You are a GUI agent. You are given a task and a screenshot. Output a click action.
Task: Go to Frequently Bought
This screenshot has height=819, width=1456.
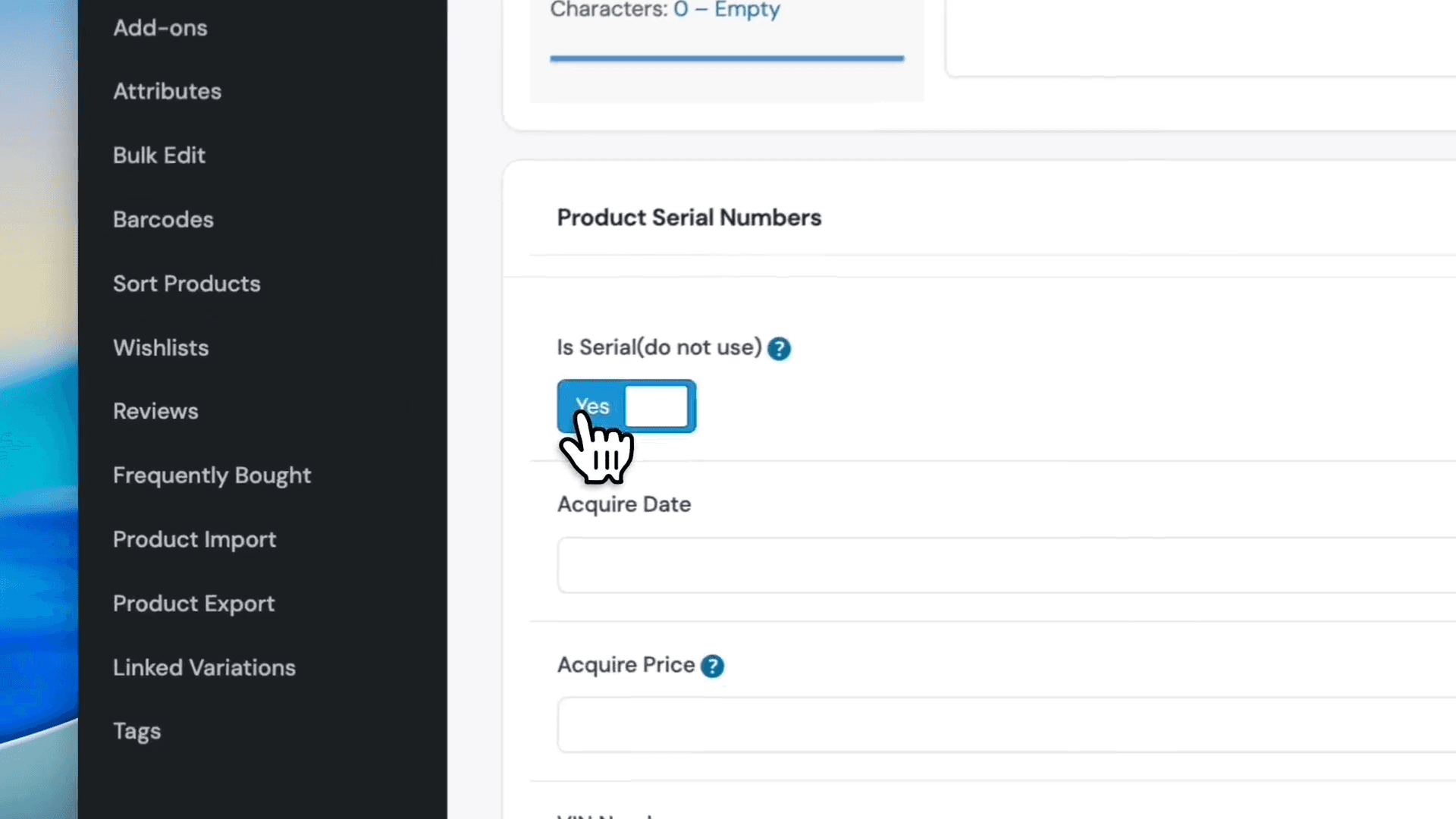pos(212,475)
